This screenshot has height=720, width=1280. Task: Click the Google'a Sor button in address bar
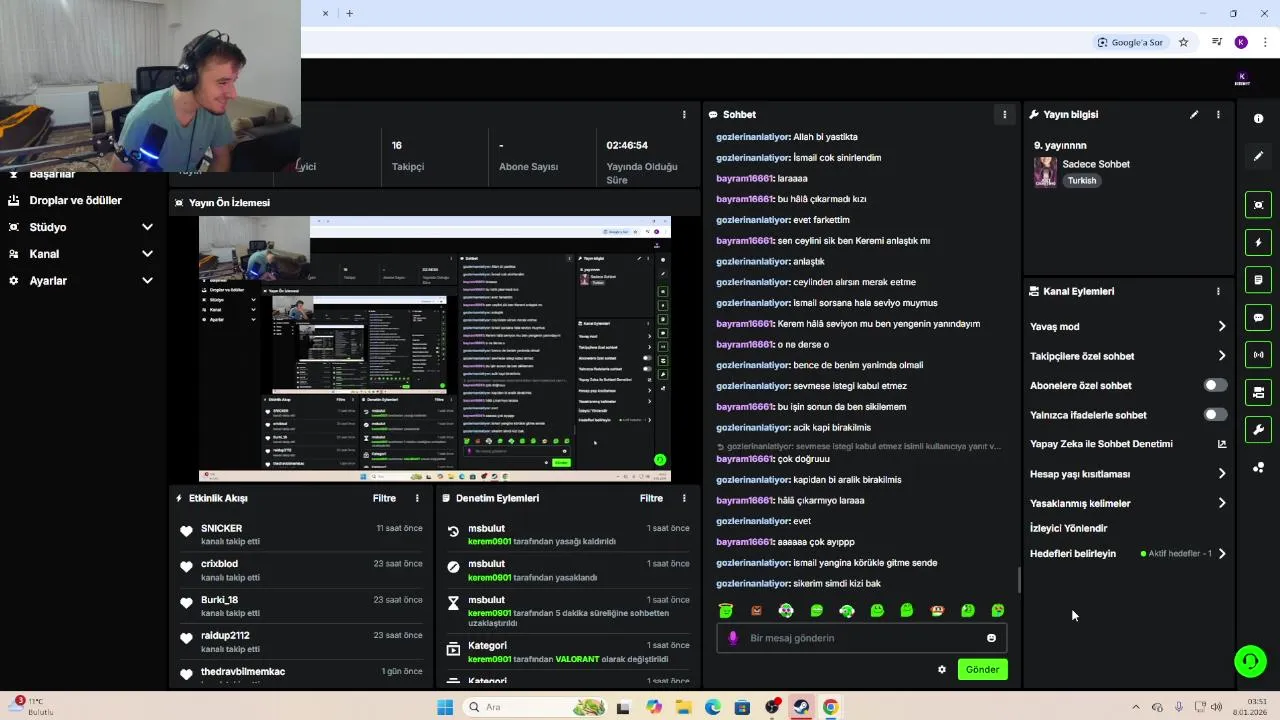pyautogui.click(x=1130, y=42)
